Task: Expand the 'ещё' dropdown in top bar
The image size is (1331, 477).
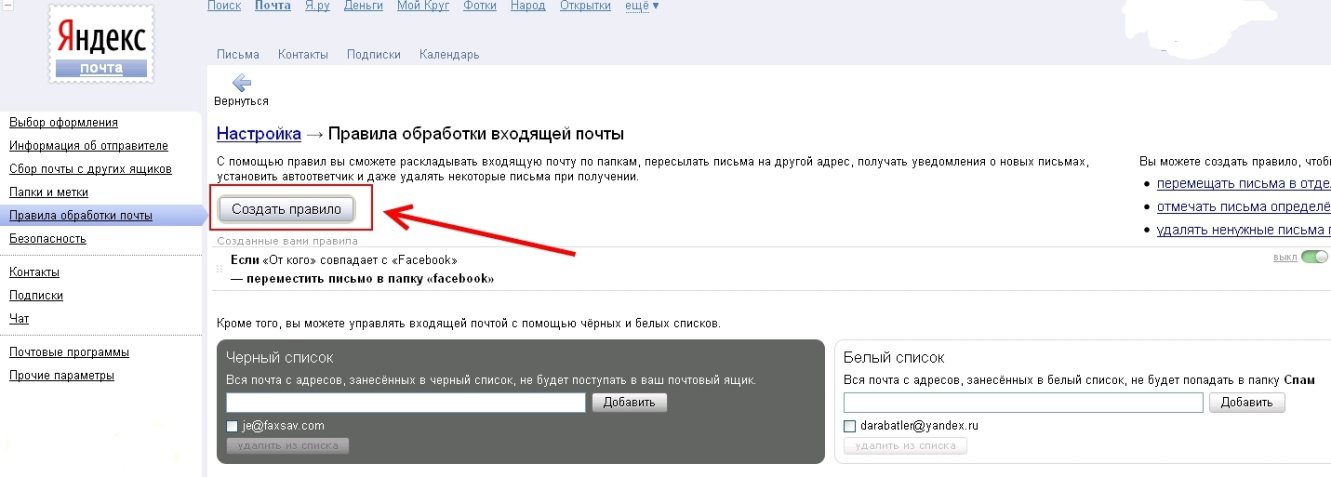Action: pos(641,7)
